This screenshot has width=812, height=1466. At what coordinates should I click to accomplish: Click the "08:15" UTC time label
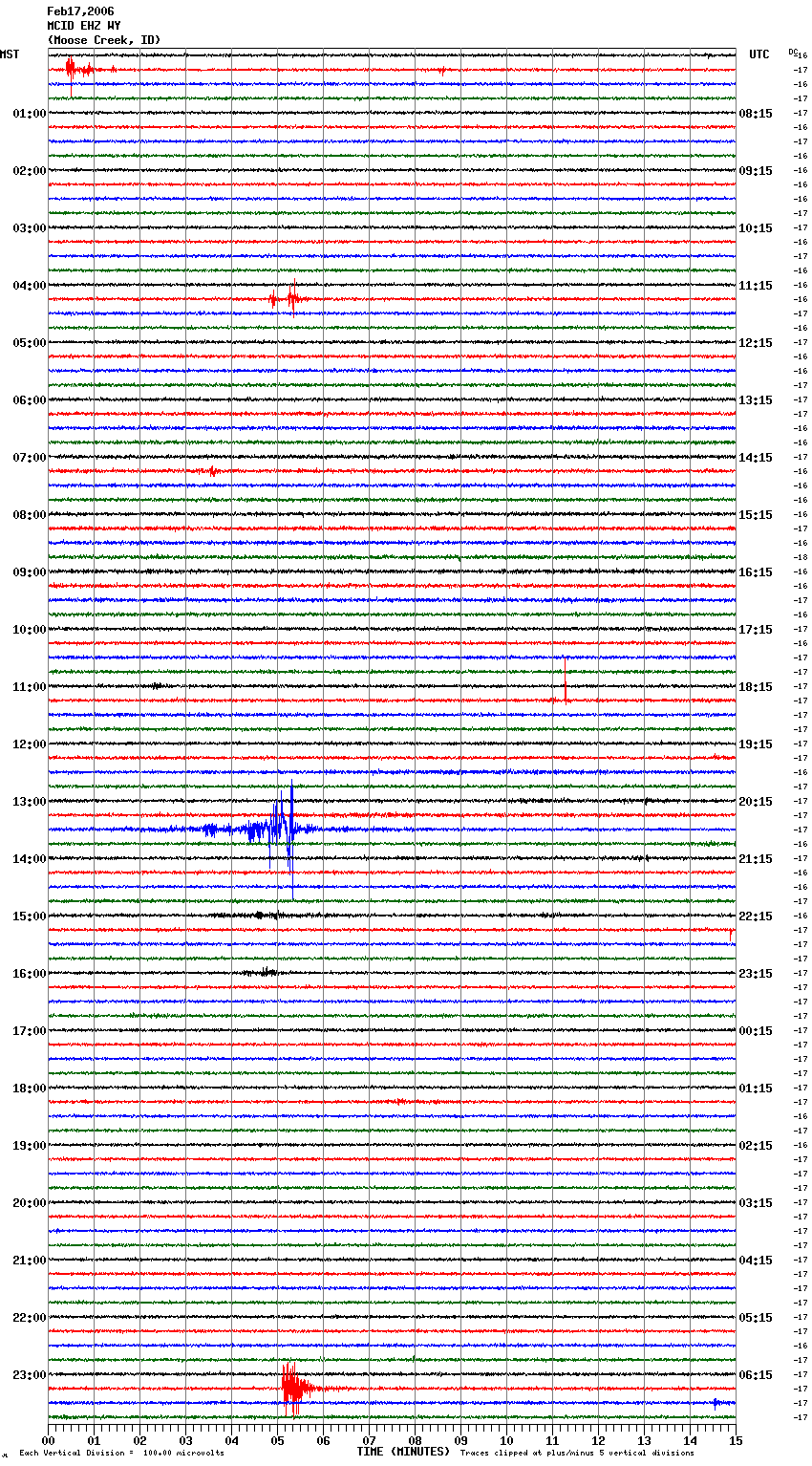click(756, 114)
